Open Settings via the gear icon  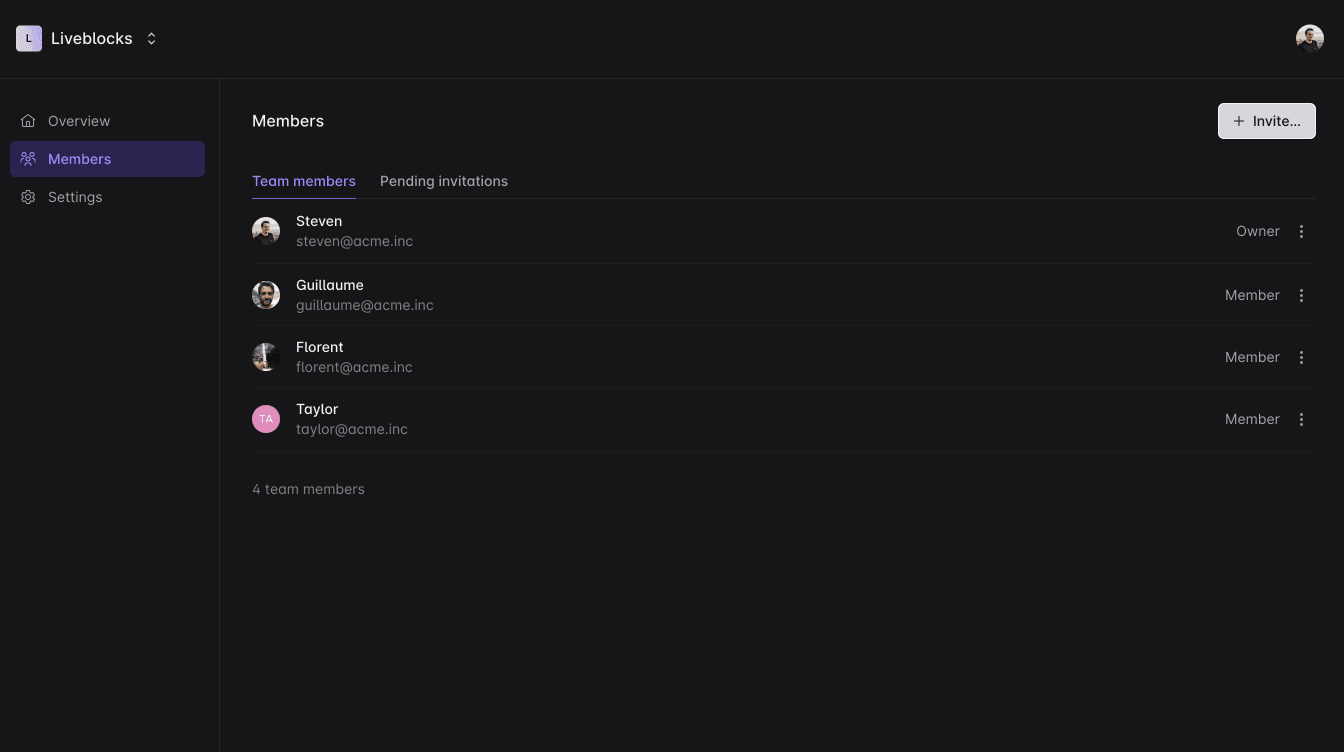click(x=28, y=197)
